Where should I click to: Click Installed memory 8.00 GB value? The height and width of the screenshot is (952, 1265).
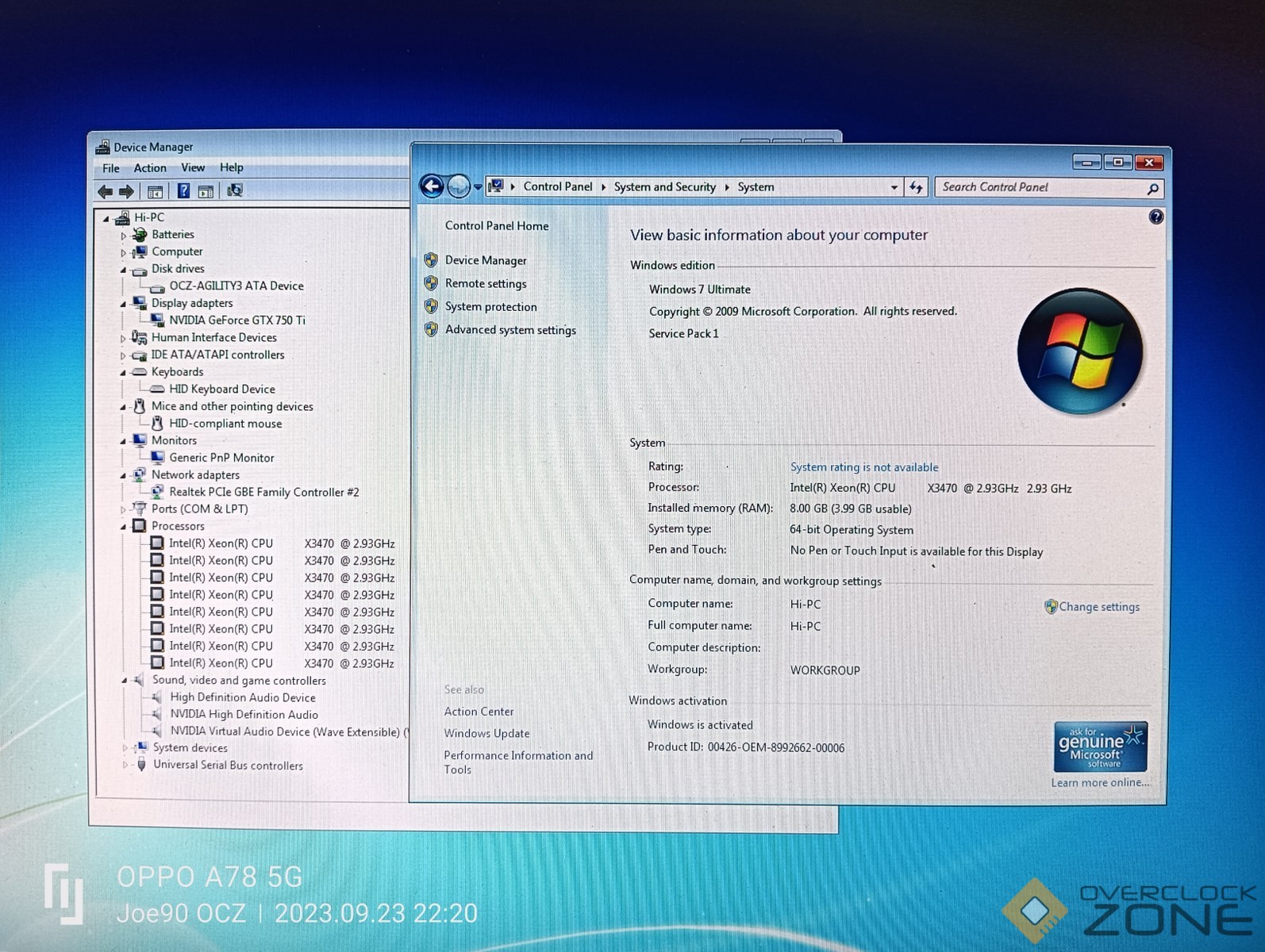(851, 509)
